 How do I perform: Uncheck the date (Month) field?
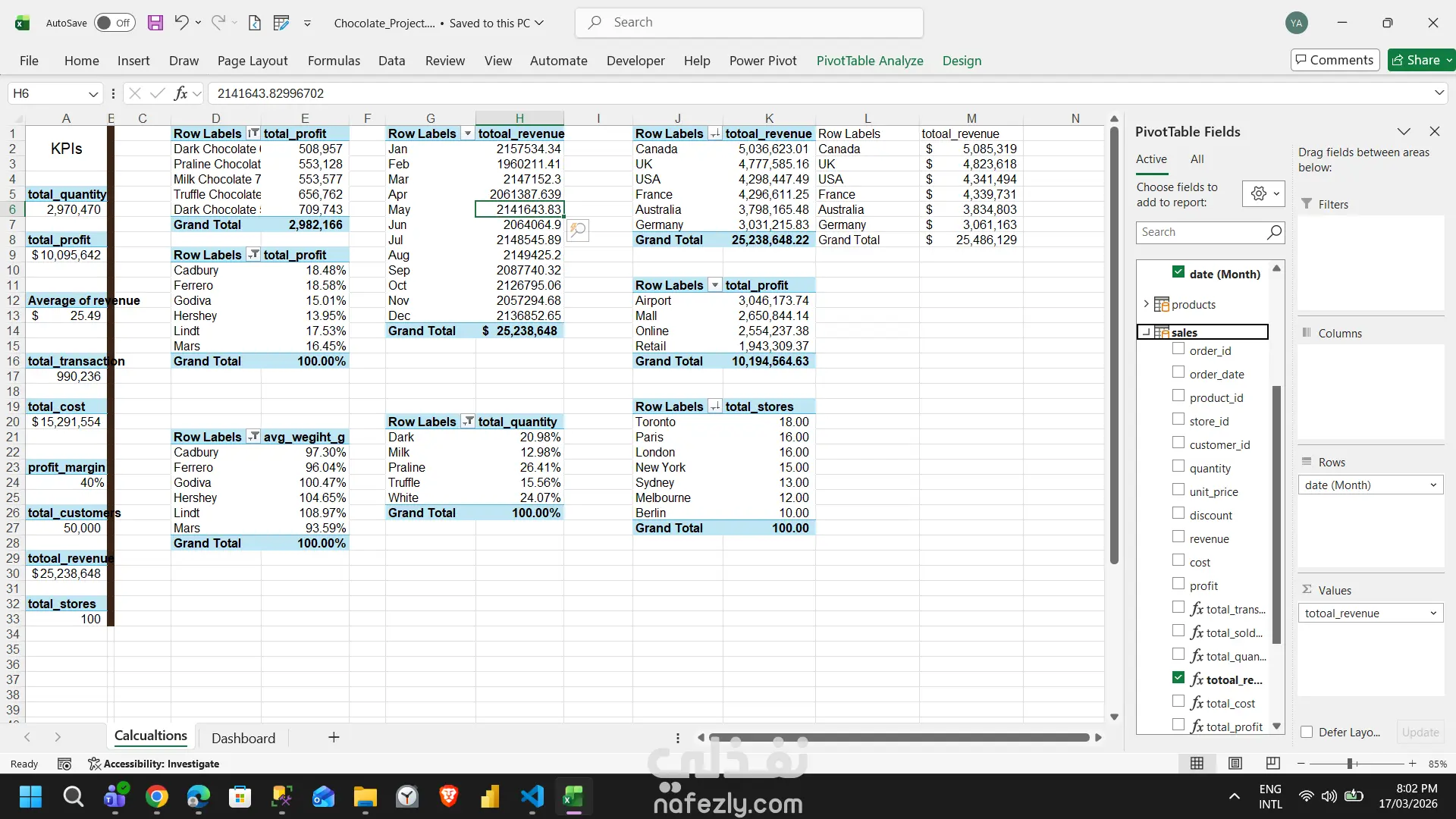click(x=1178, y=271)
